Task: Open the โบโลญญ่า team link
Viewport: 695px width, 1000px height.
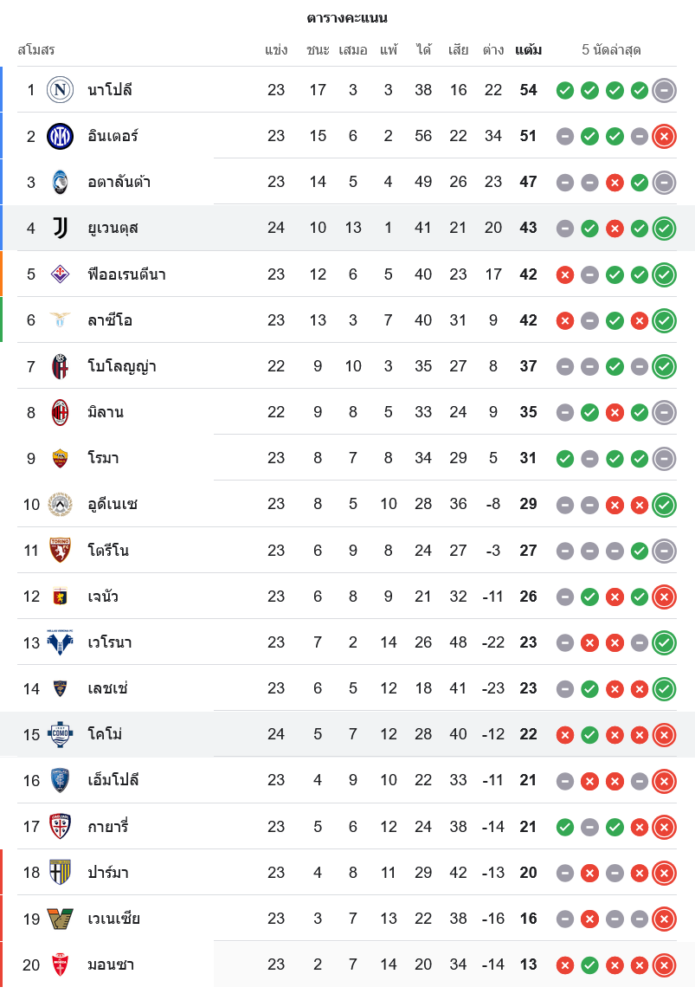Action: tap(121, 366)
